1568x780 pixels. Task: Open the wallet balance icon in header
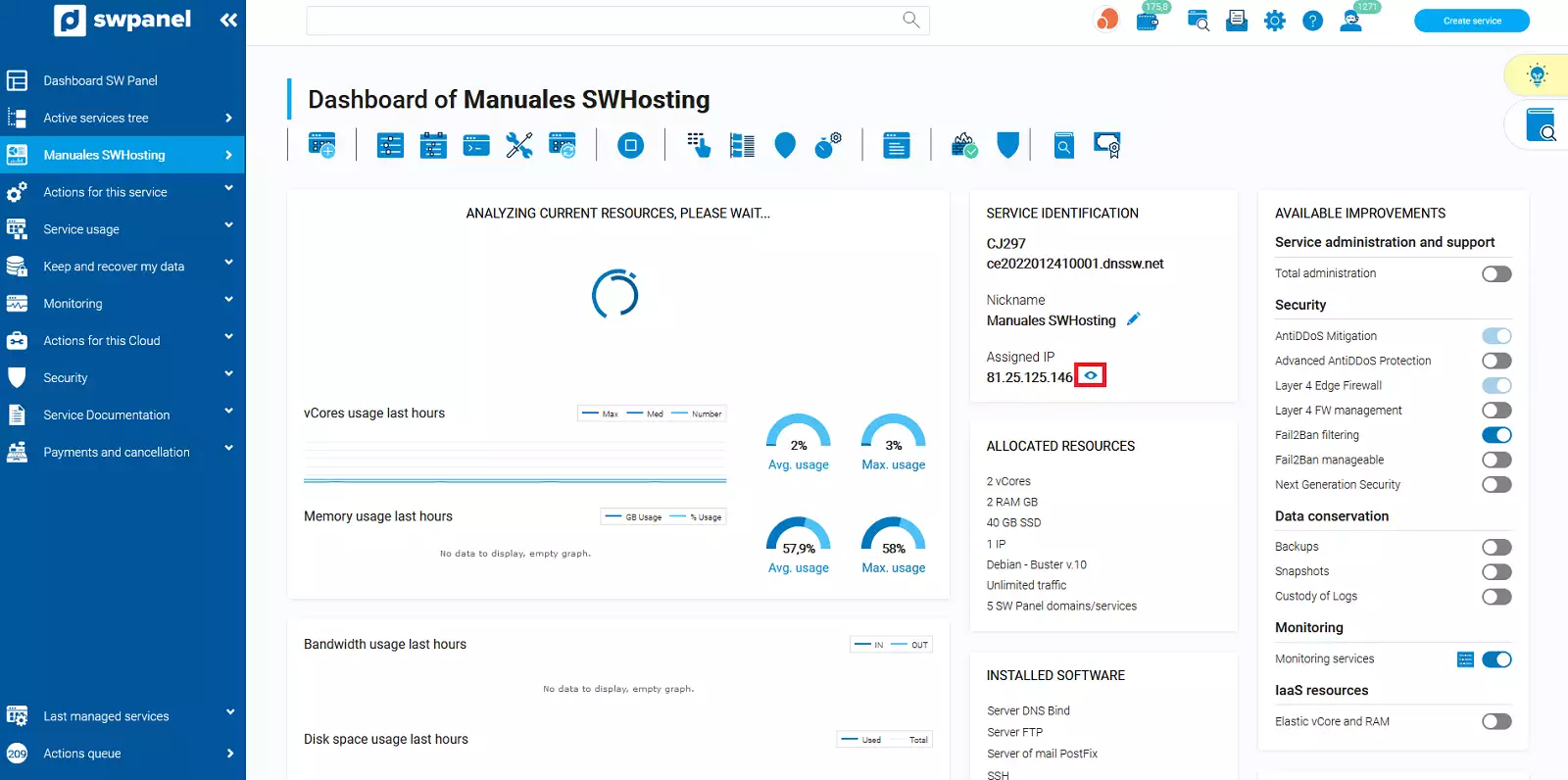point(1148,21)
